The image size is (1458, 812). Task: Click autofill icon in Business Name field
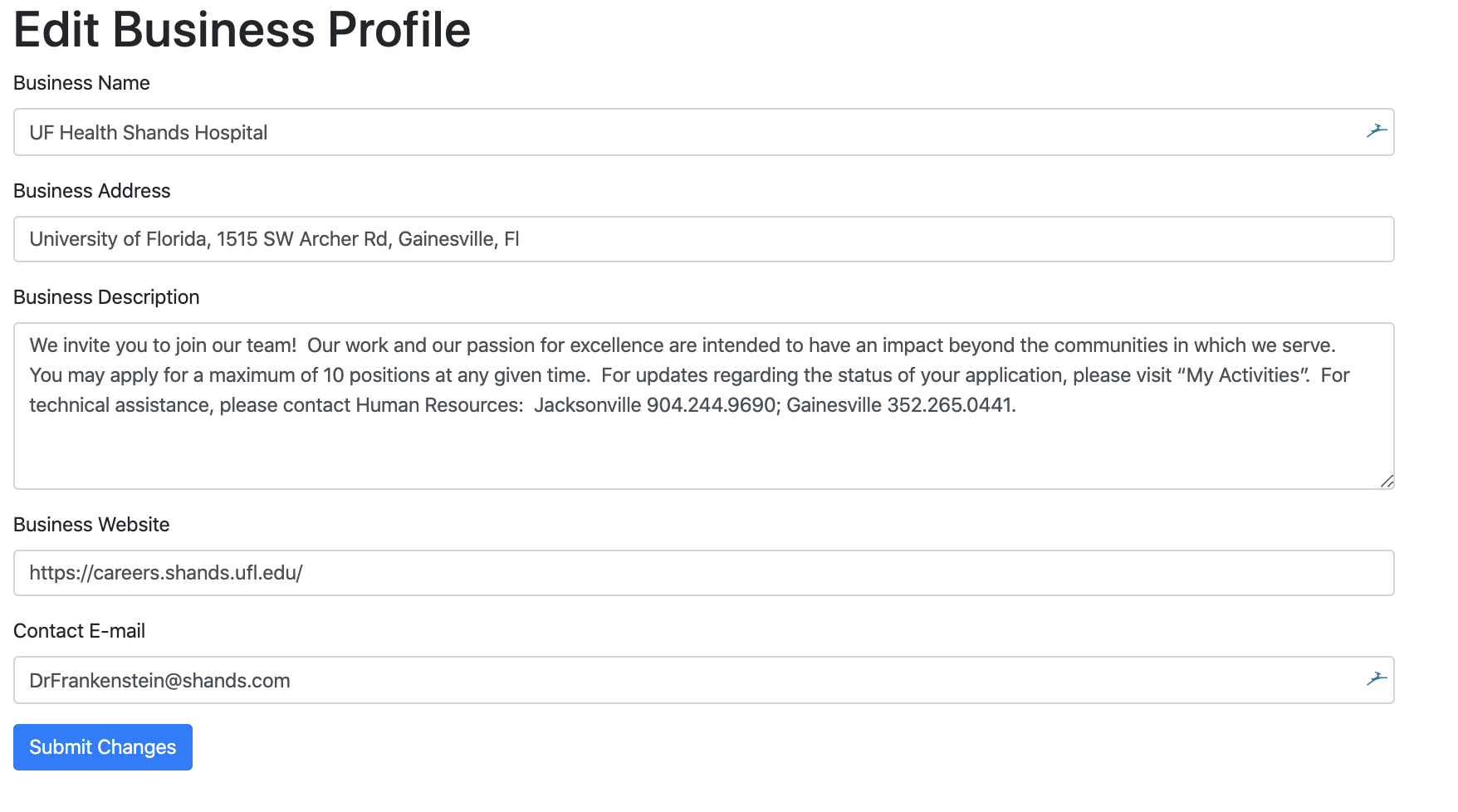(1377, 131)
